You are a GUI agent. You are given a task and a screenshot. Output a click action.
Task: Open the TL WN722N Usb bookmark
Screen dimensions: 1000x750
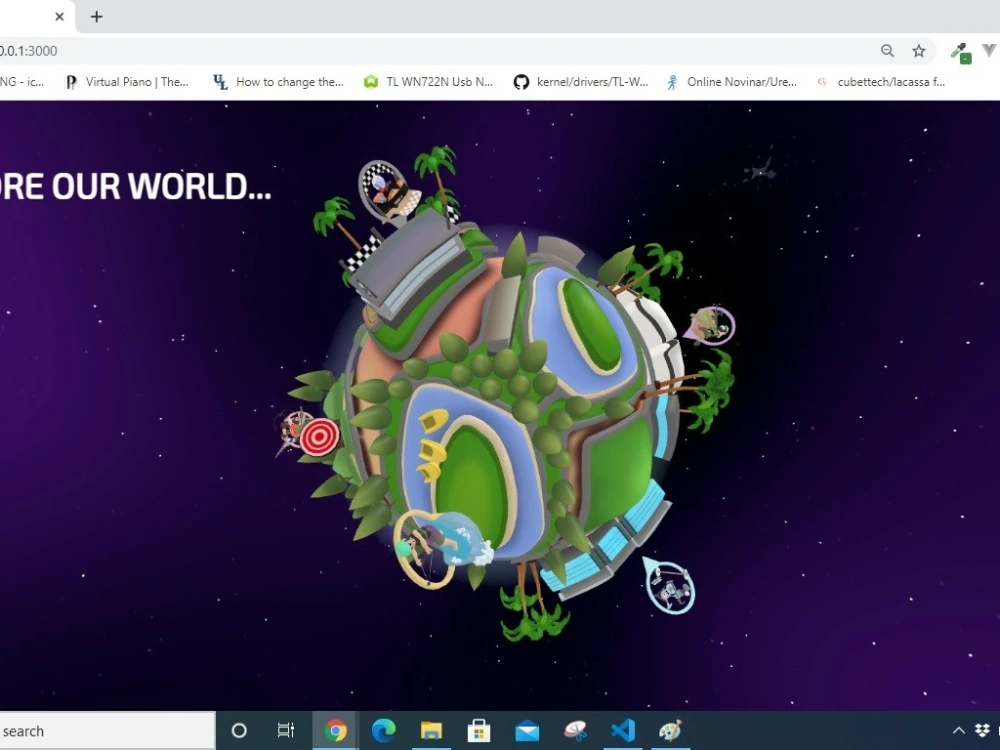429,82
